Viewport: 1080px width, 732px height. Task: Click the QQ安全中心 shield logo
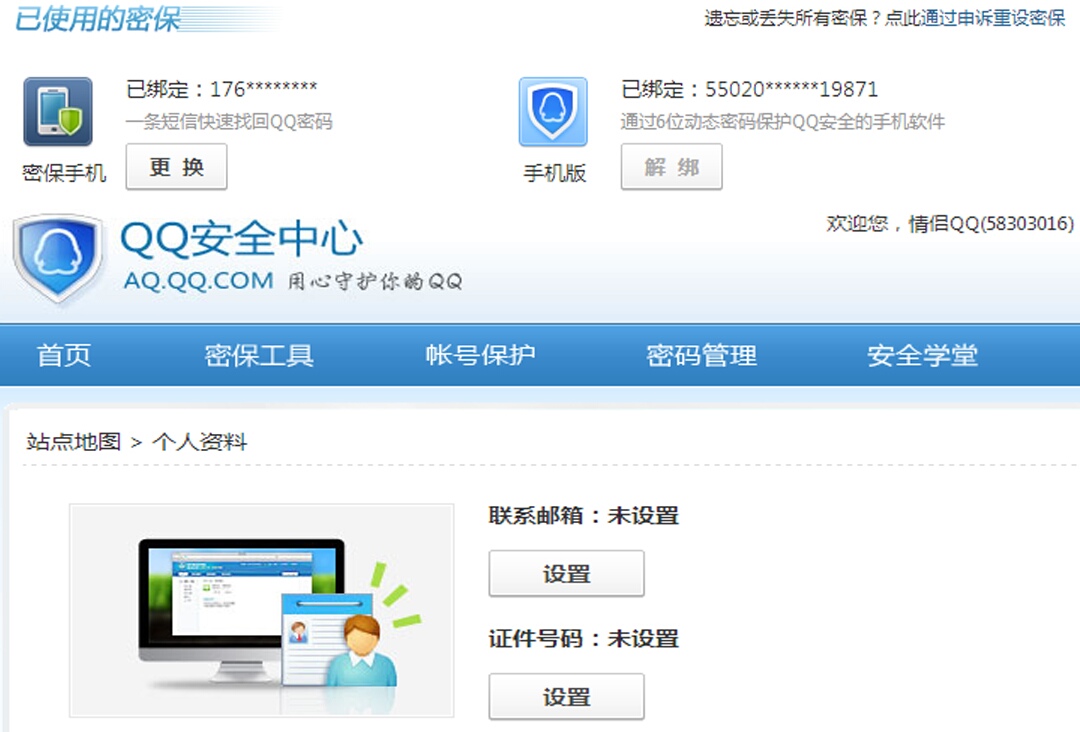point(58,258)
